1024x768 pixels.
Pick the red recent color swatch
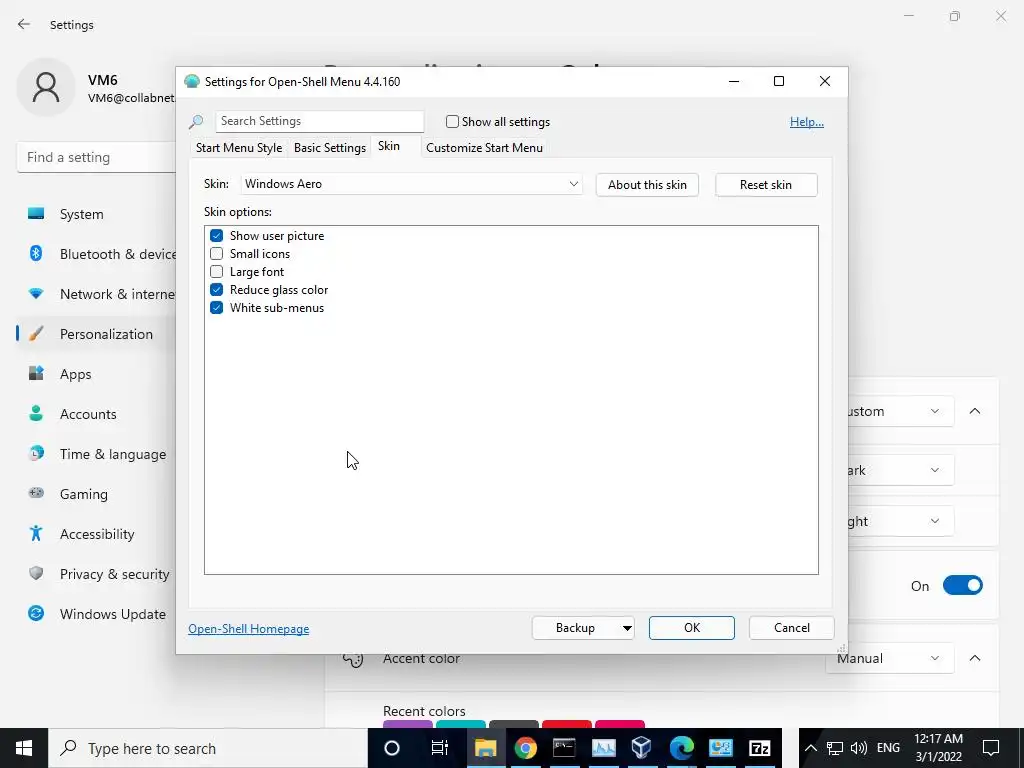click(567, 724)
